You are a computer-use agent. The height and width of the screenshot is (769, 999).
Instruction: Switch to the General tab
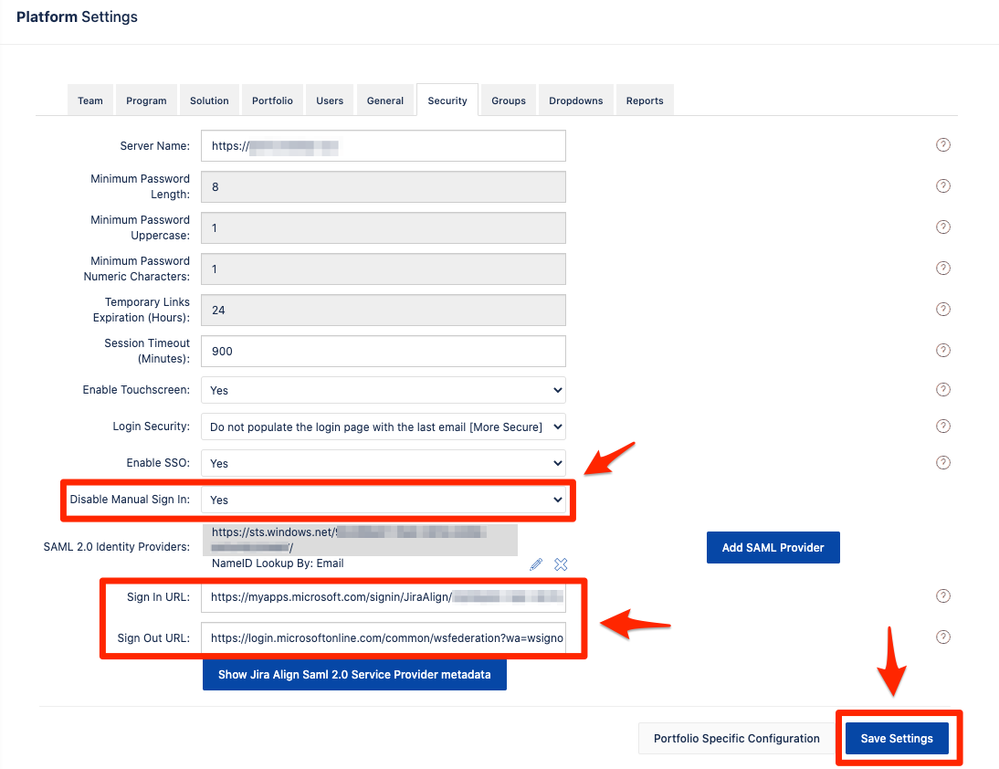point(385,101)
